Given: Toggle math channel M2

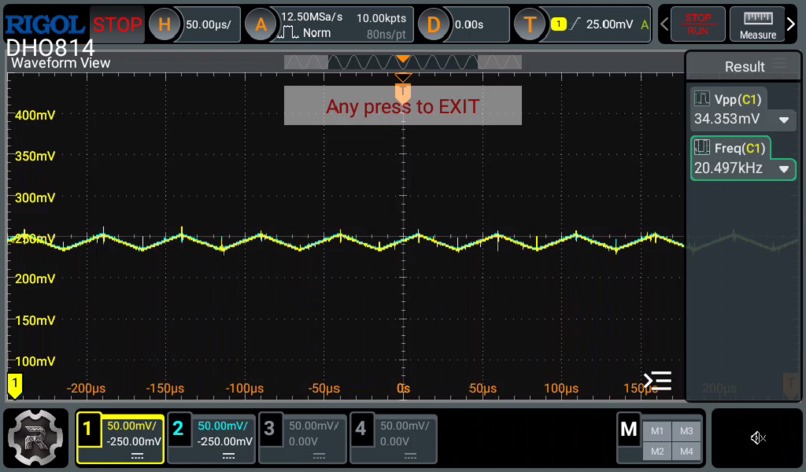Looking at the screenshot, I should [x=657, y=451].
